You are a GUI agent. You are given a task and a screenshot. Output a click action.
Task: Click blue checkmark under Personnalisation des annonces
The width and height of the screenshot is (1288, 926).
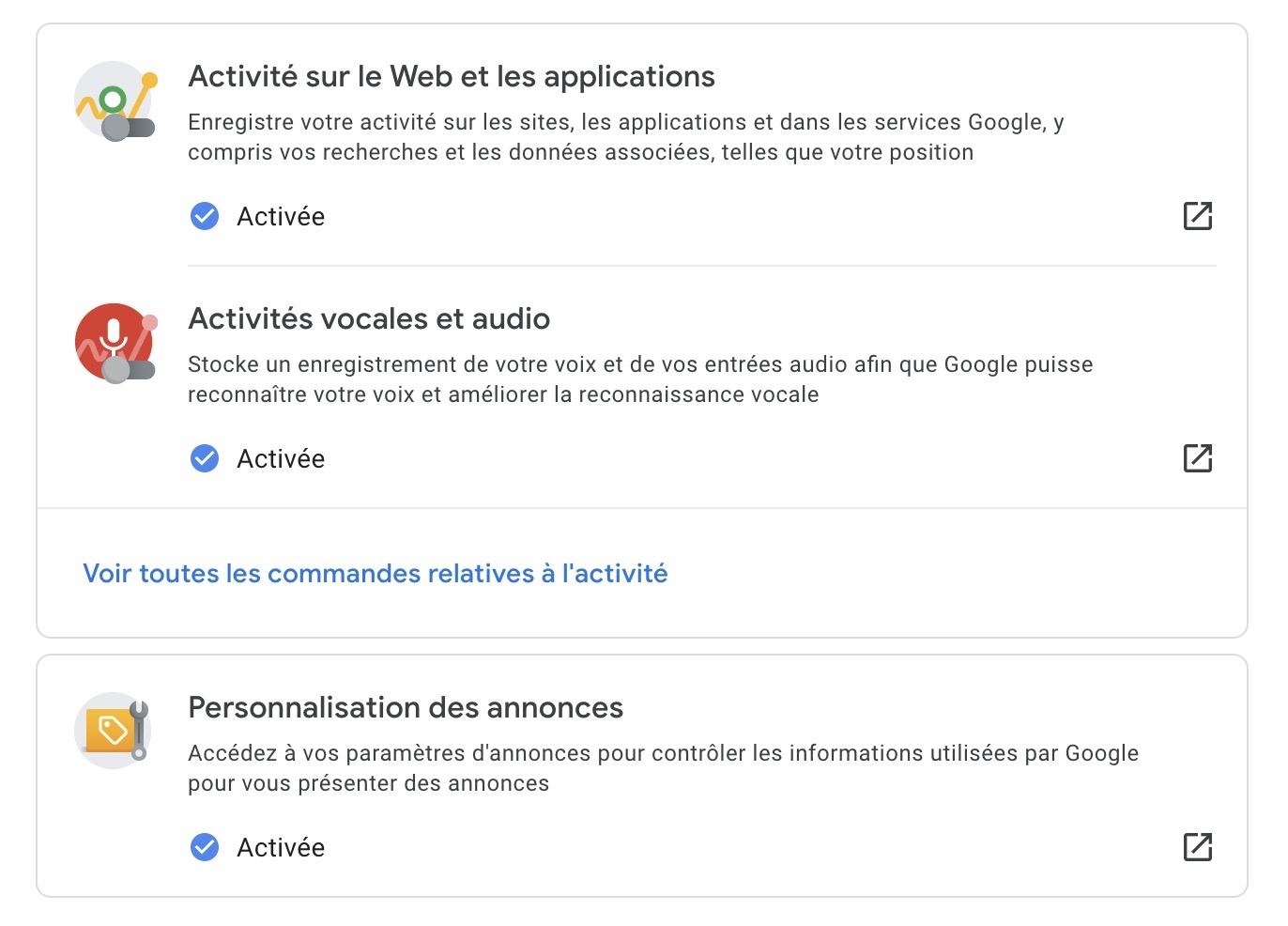click(205, 847)
